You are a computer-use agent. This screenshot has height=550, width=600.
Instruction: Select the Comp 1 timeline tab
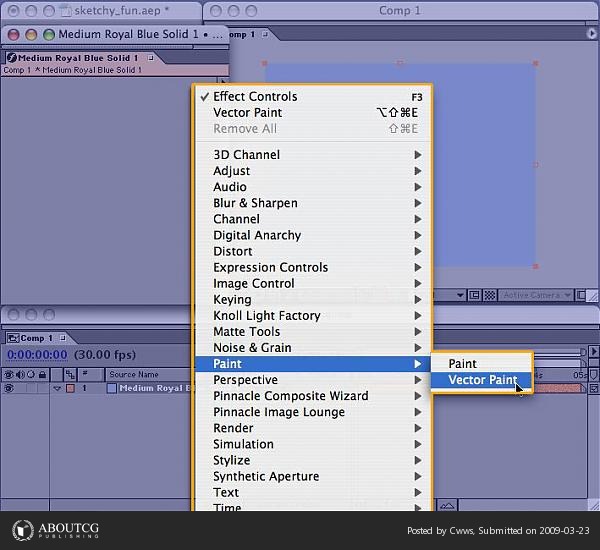coord(36,338)
